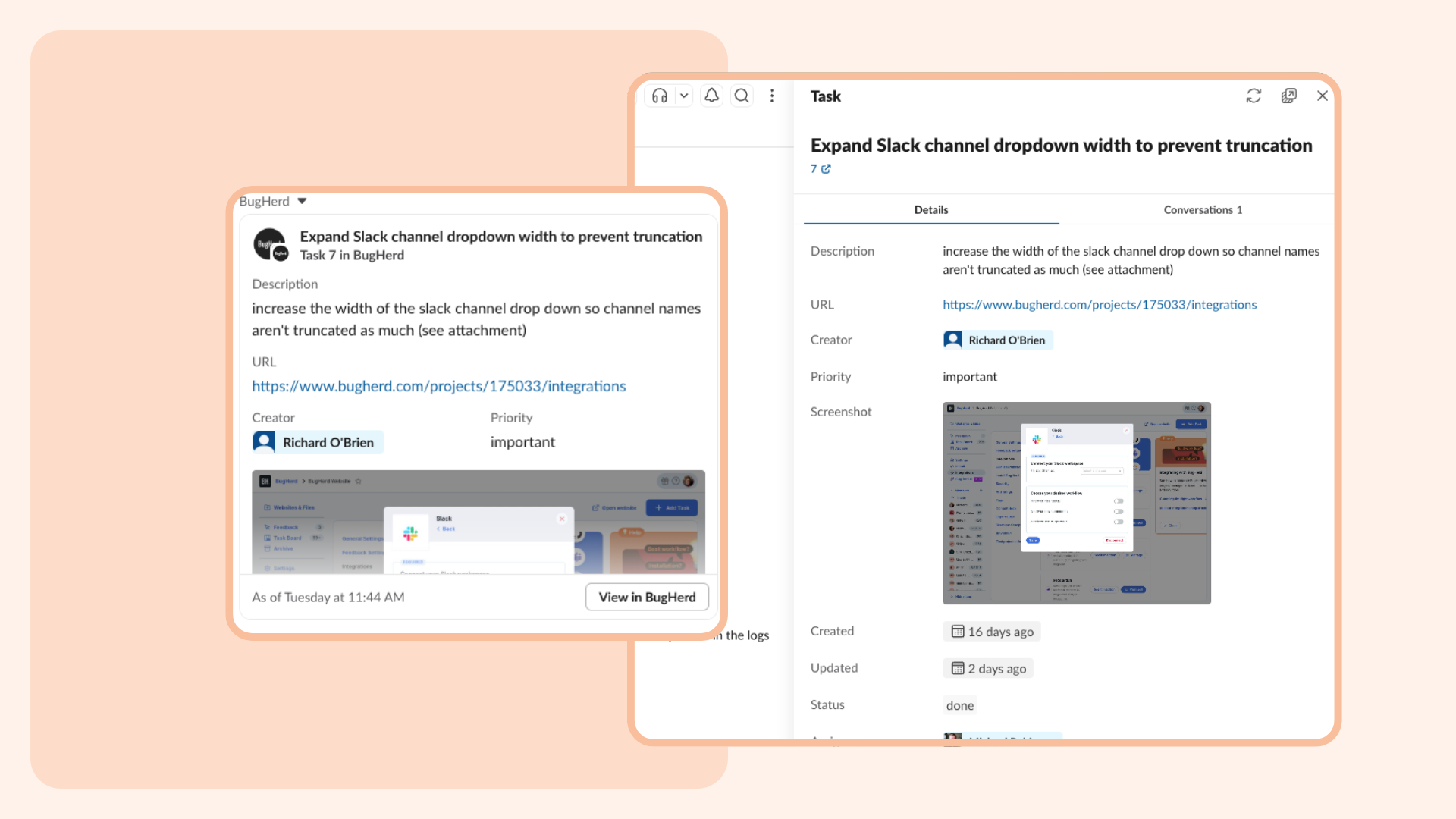This screenshot has height=819, width=1456.
Task: Switch to the Conversations tab
Action: pyautogui.click(x=1203, y=210)
